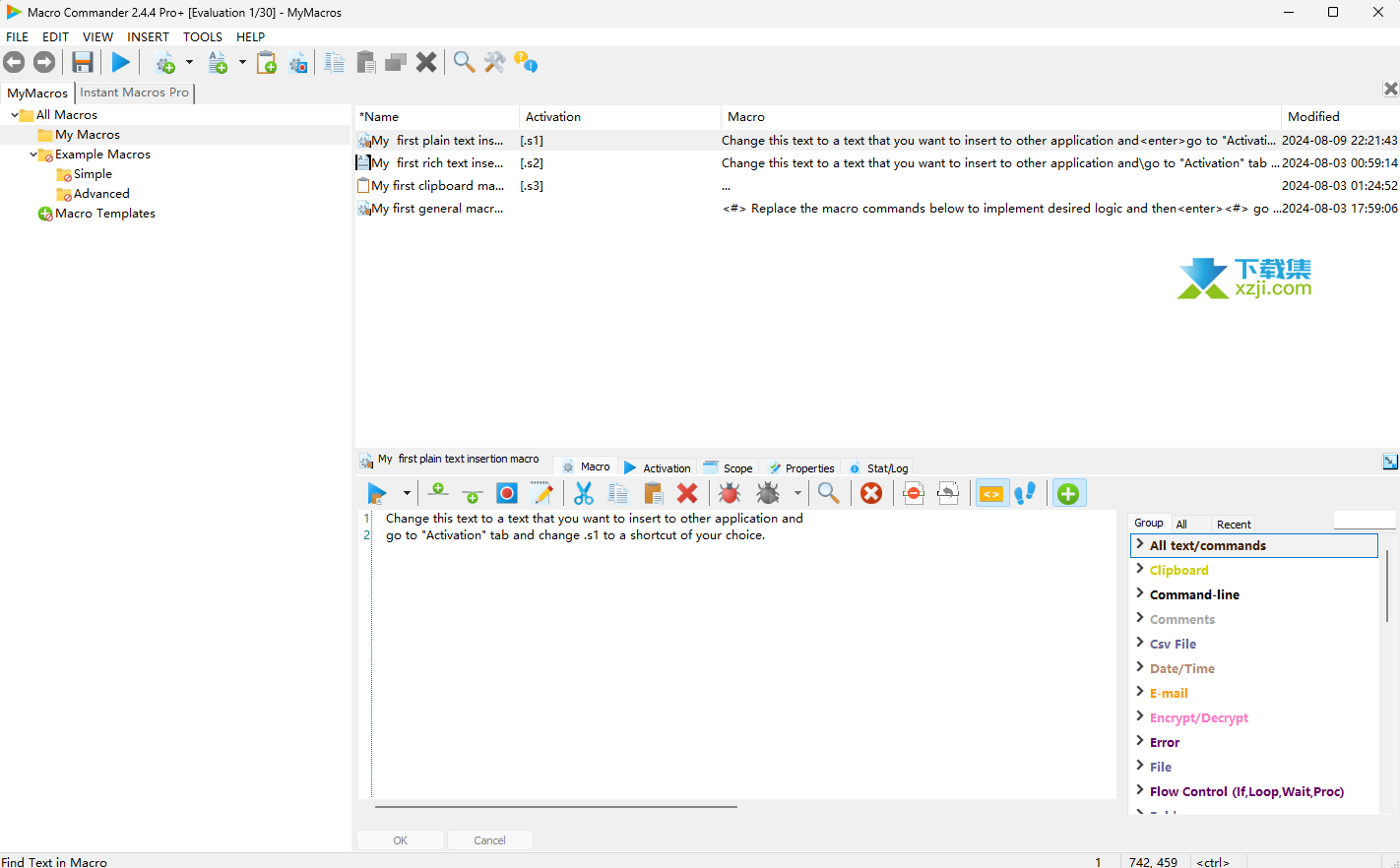Click the Cancel button

(x=489, y=840)
